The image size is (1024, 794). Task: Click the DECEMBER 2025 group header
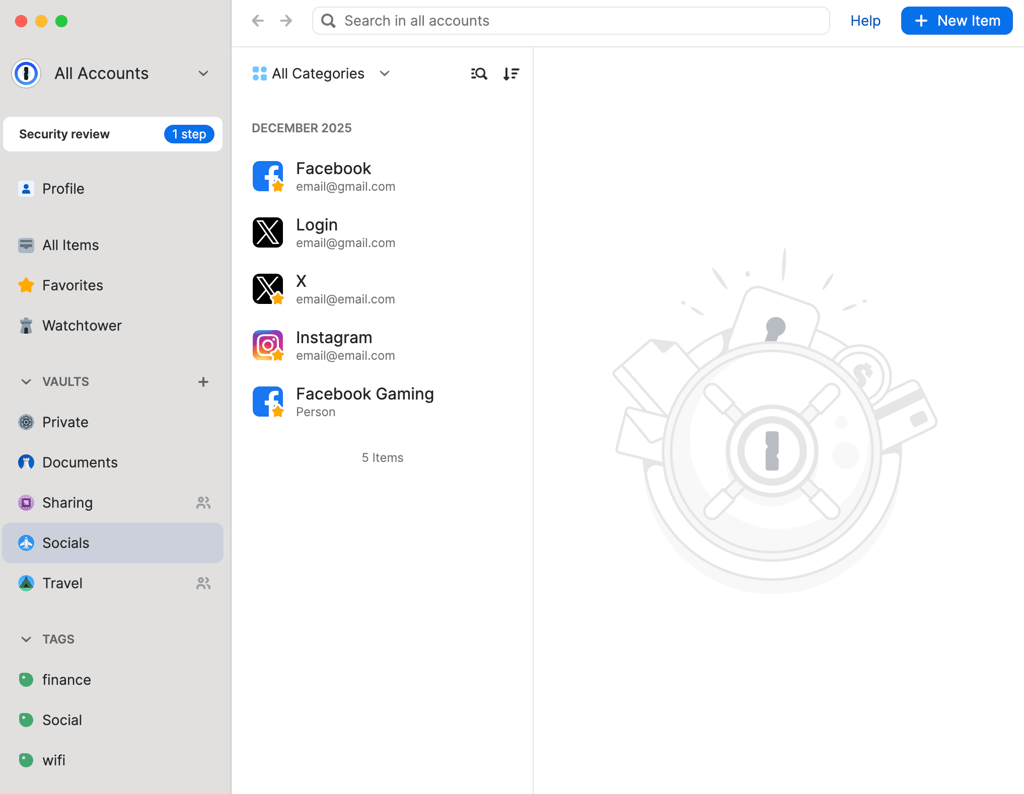coord(302,128)
